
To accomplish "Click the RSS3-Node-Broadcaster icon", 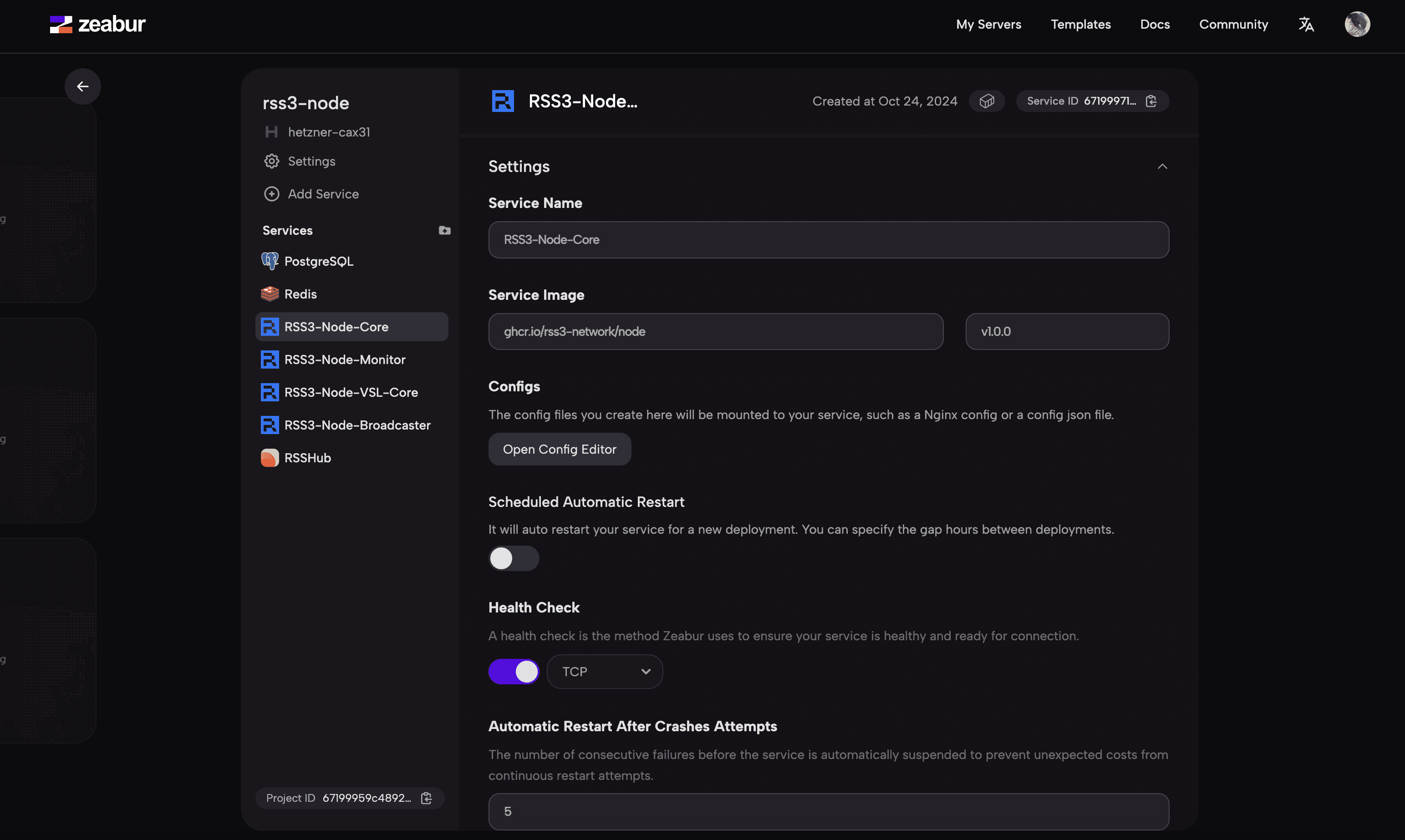I will tap(270, 425).
